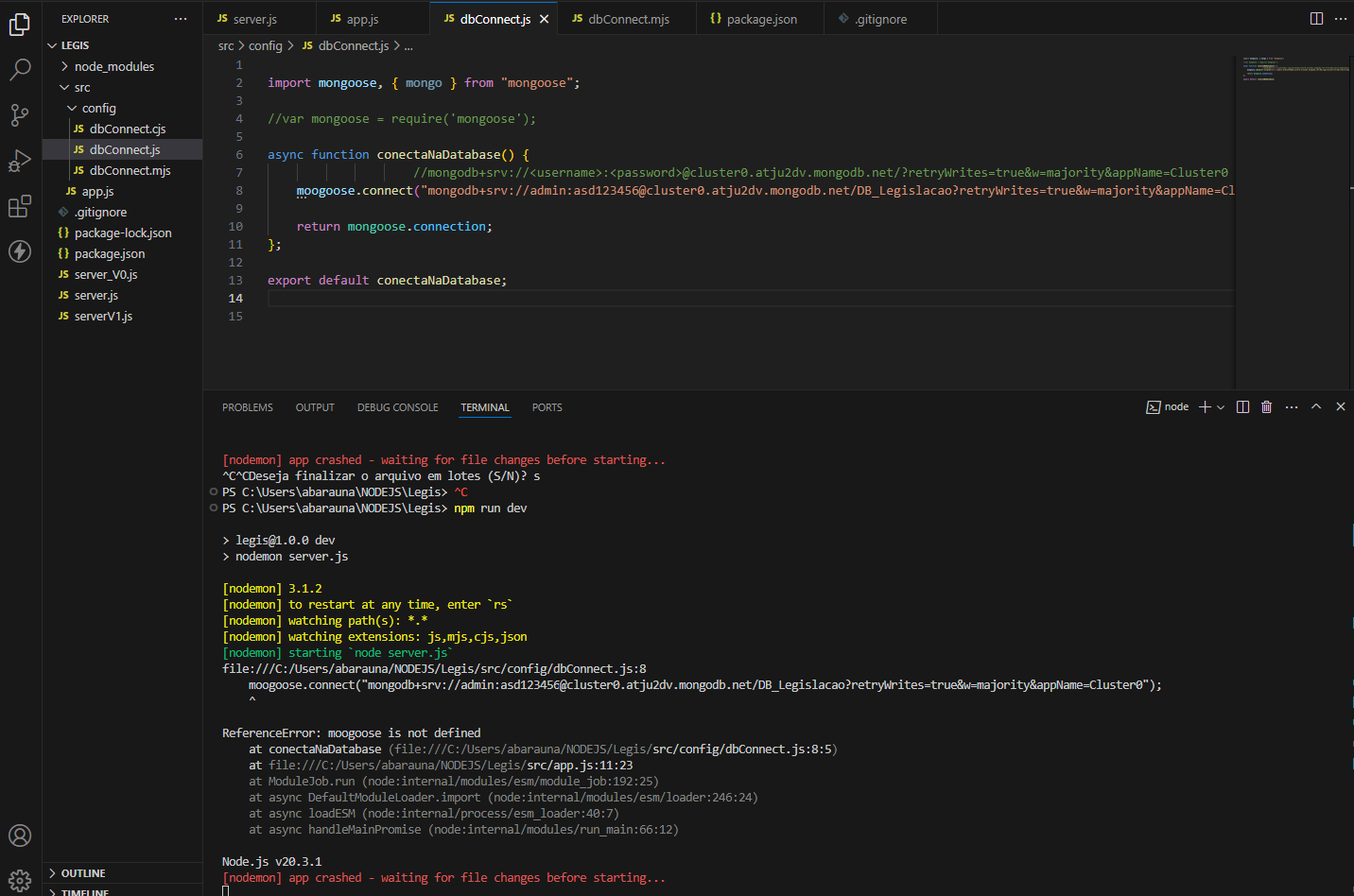Open dbConnect.cjs in the file tree

123,129
